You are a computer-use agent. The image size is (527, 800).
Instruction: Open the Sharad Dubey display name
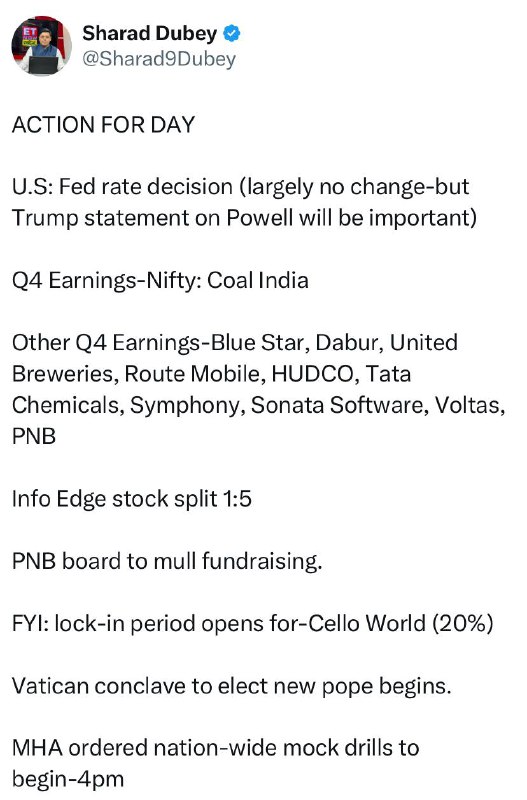[149, 33]
